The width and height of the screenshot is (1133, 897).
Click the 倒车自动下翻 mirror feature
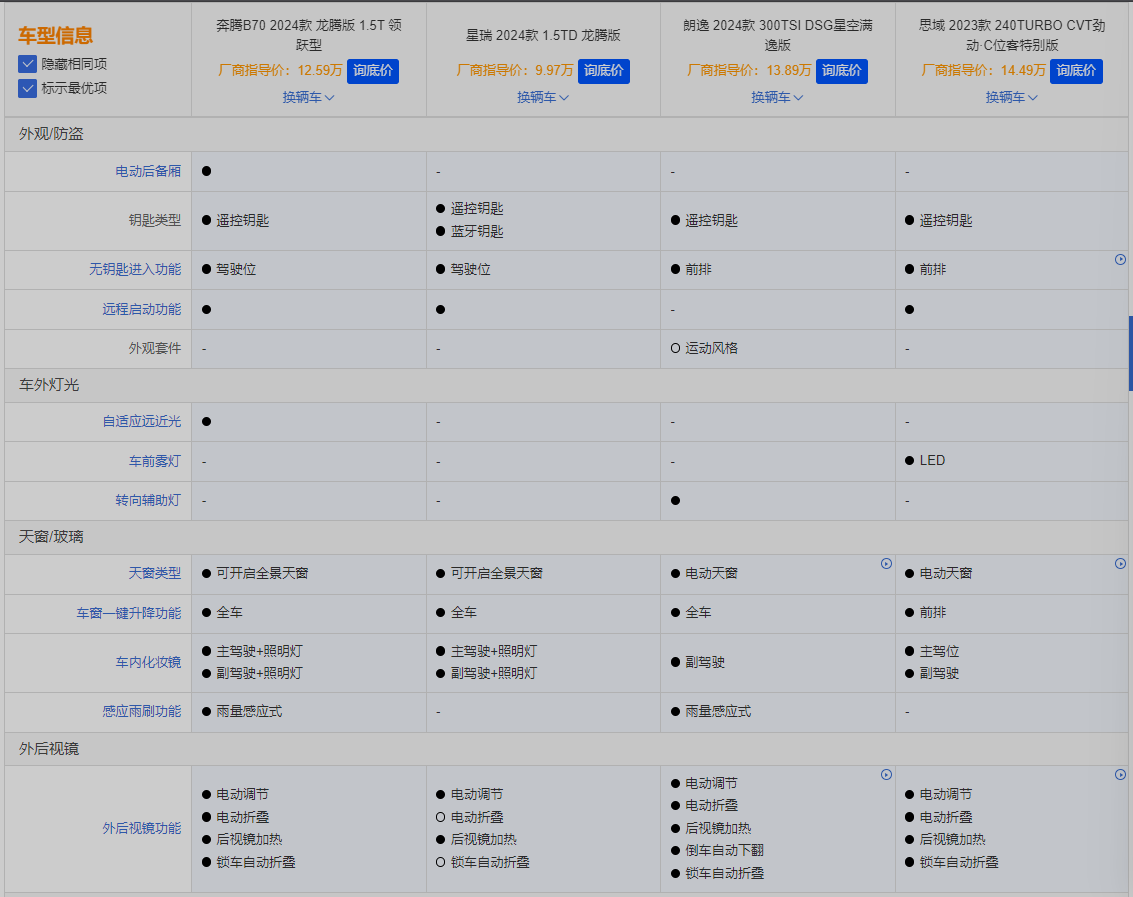(x=725, y=851)
